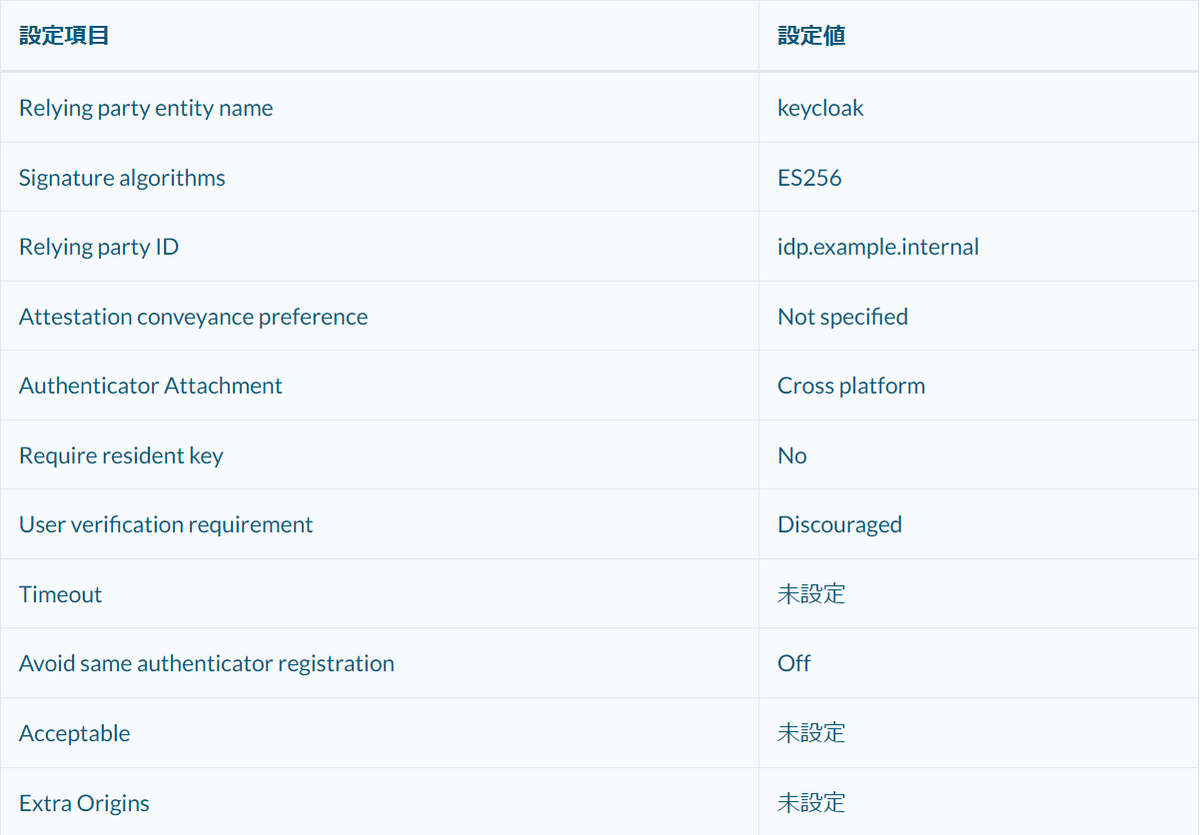Select Avoid same authenticator registration label

206,663
